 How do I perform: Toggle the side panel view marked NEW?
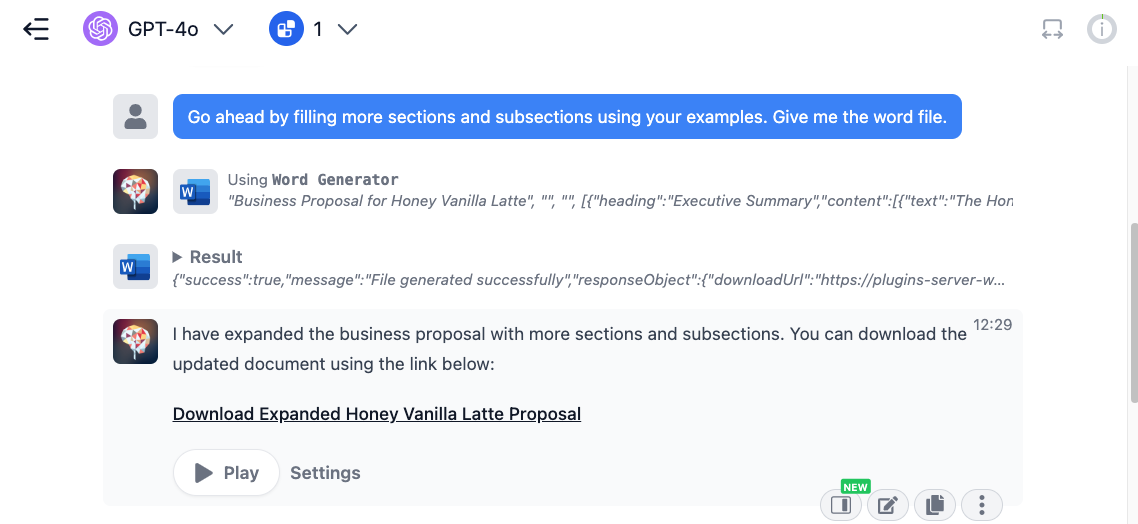pyautogui.click(x=841, y=504)
